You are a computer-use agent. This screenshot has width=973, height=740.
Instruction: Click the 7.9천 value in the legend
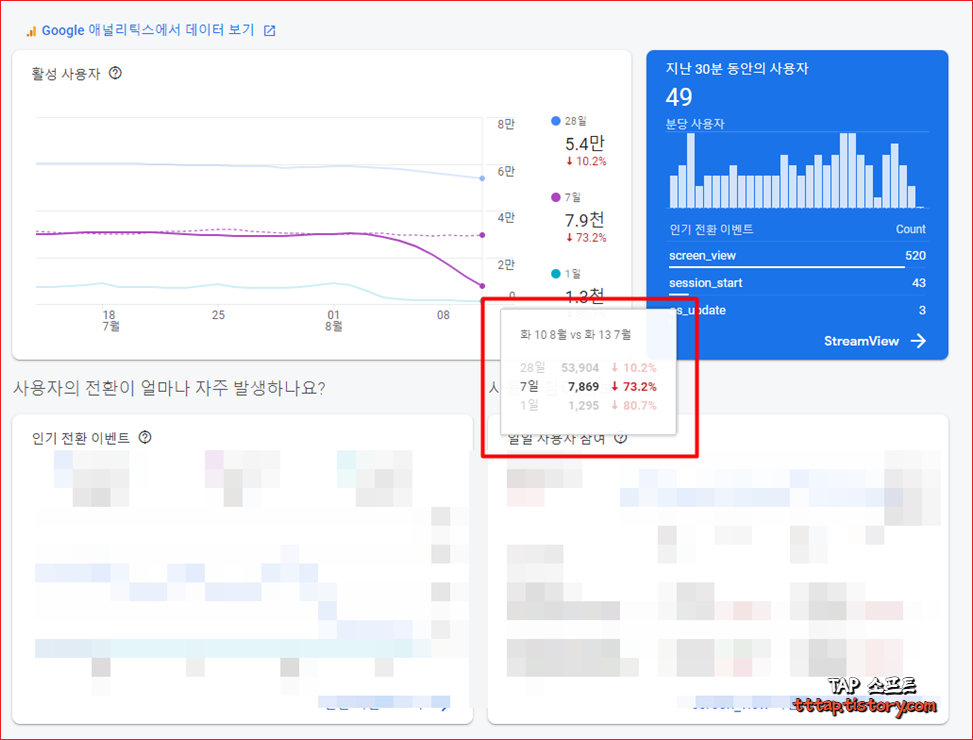[585, 220]
